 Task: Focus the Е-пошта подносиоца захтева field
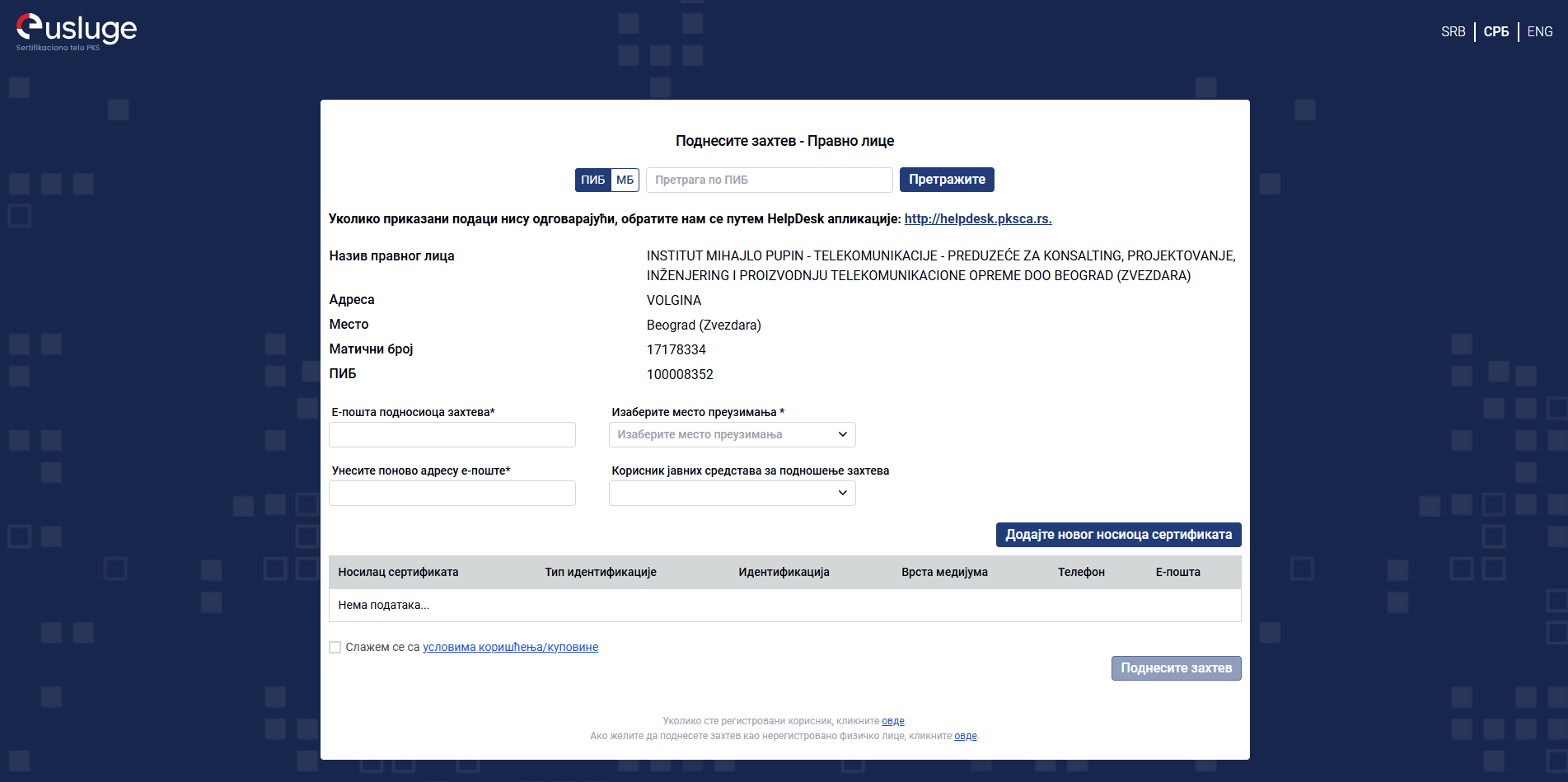452,435
